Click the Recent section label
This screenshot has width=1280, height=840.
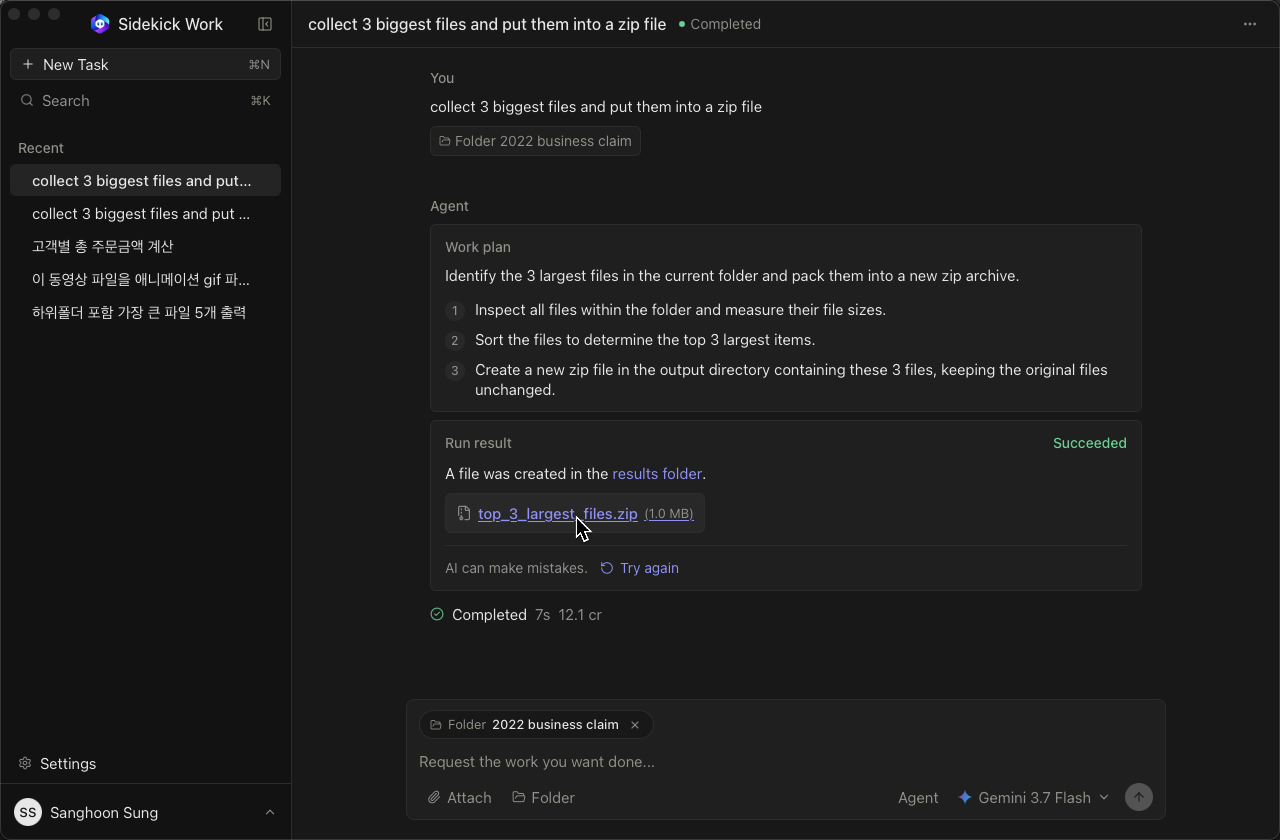[x=41, y=148]
